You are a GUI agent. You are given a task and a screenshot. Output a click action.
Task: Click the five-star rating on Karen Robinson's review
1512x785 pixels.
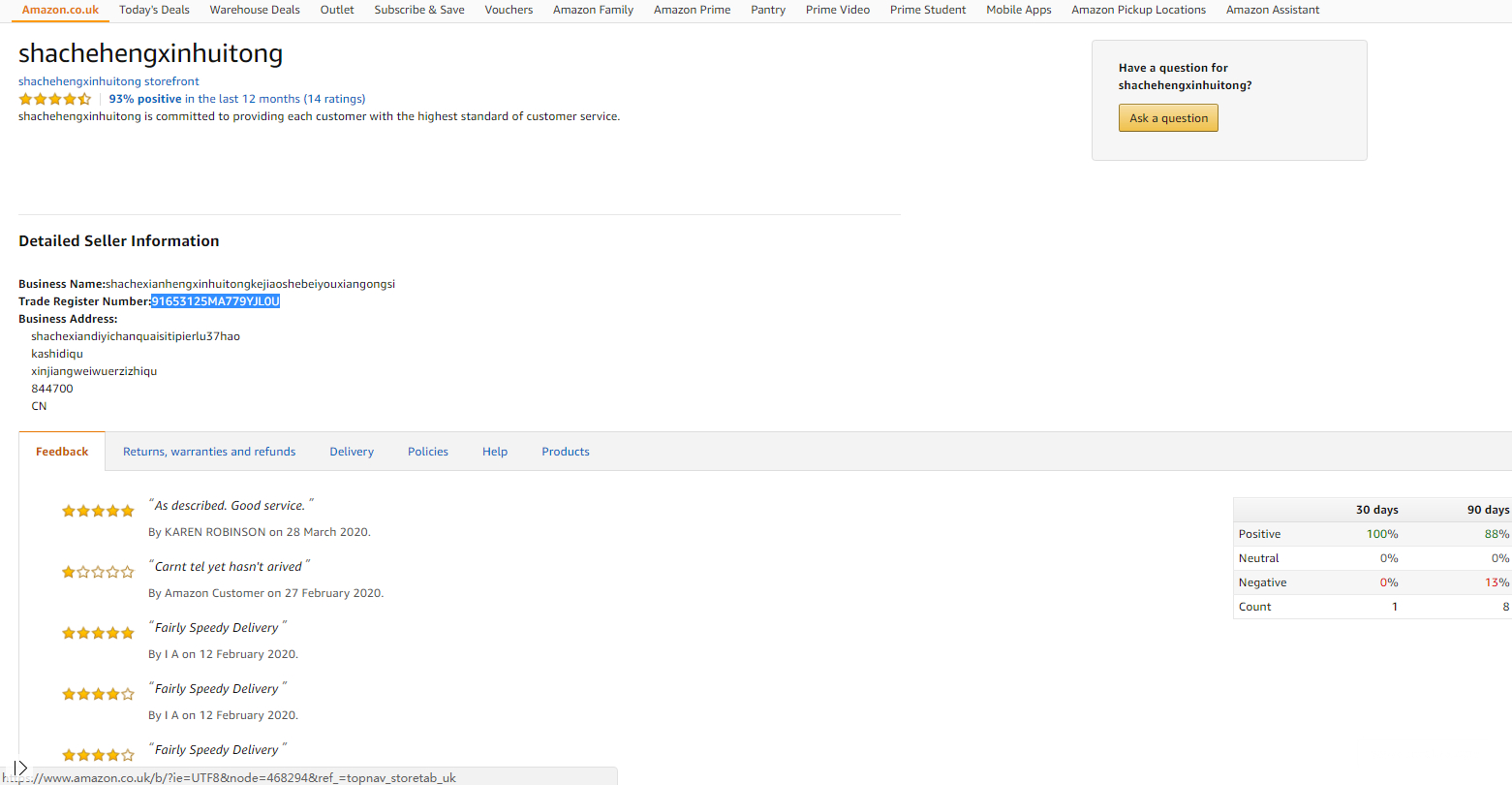pos(98,511)
